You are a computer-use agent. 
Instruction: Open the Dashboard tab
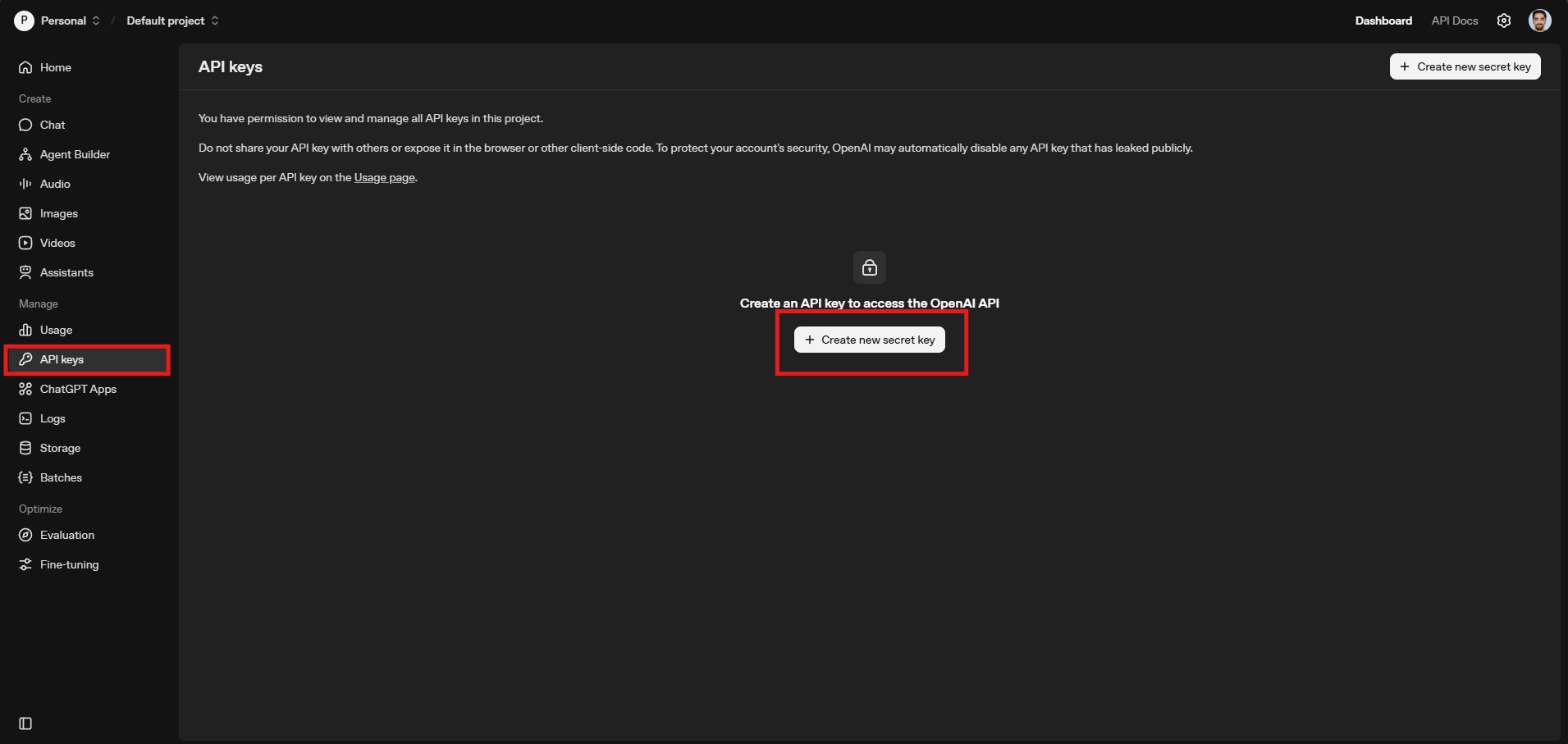coord(1383,21)
